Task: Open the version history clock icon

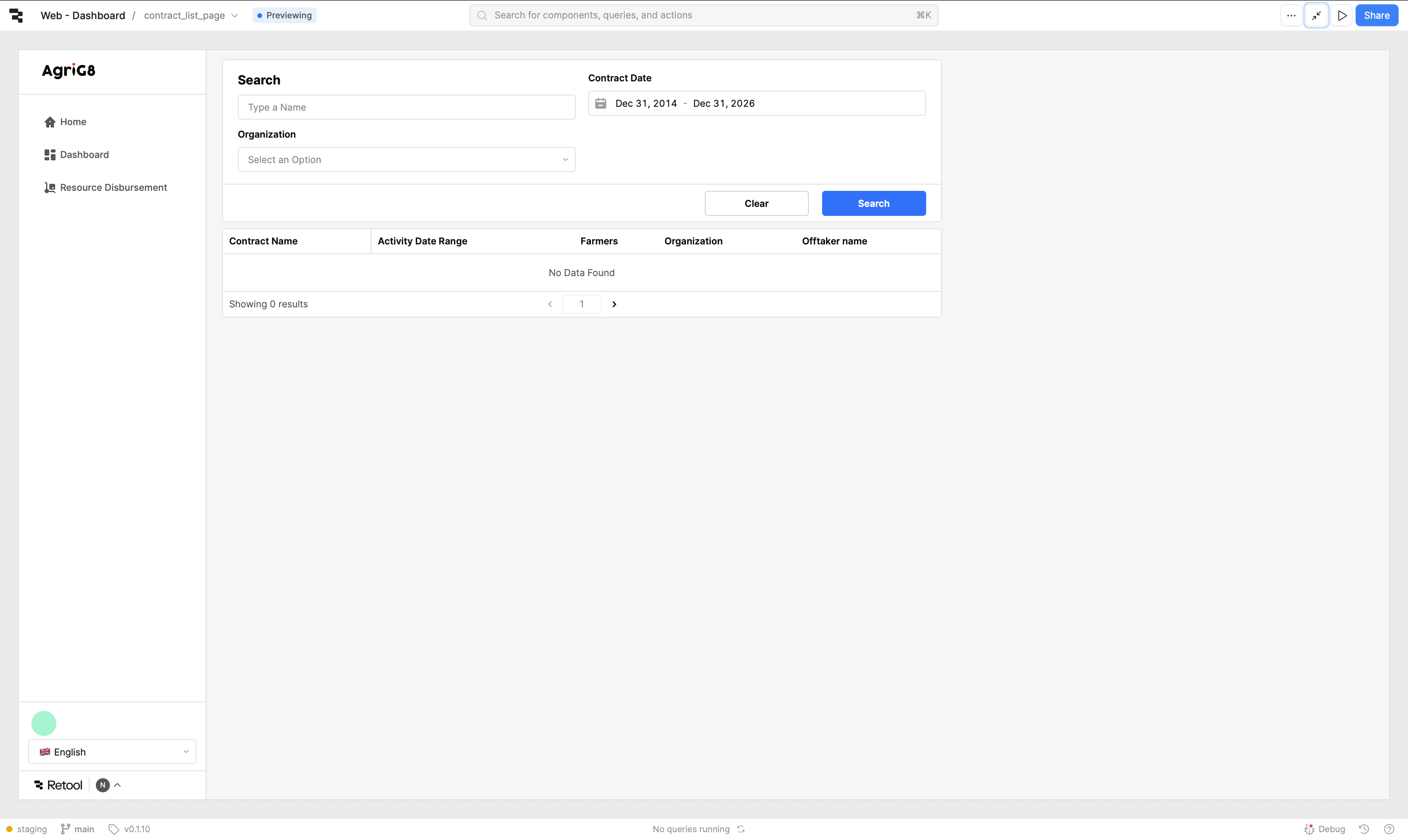Action: 1364,829
